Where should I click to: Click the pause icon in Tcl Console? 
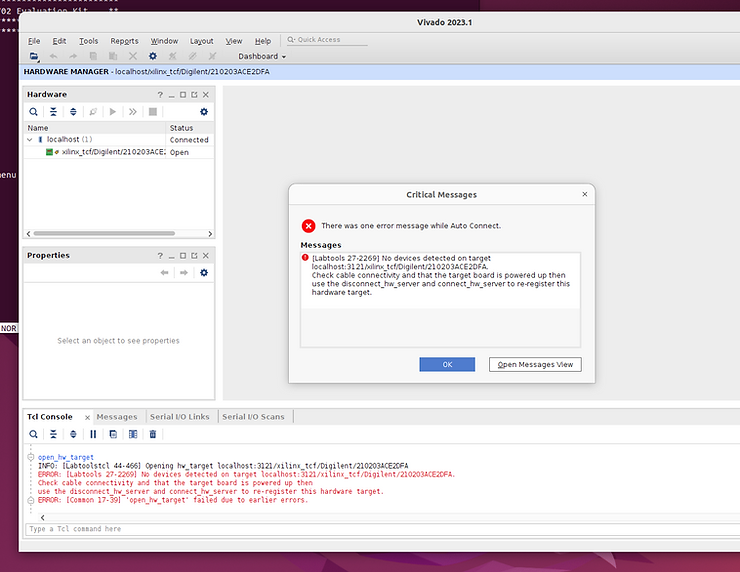[93, 434]
